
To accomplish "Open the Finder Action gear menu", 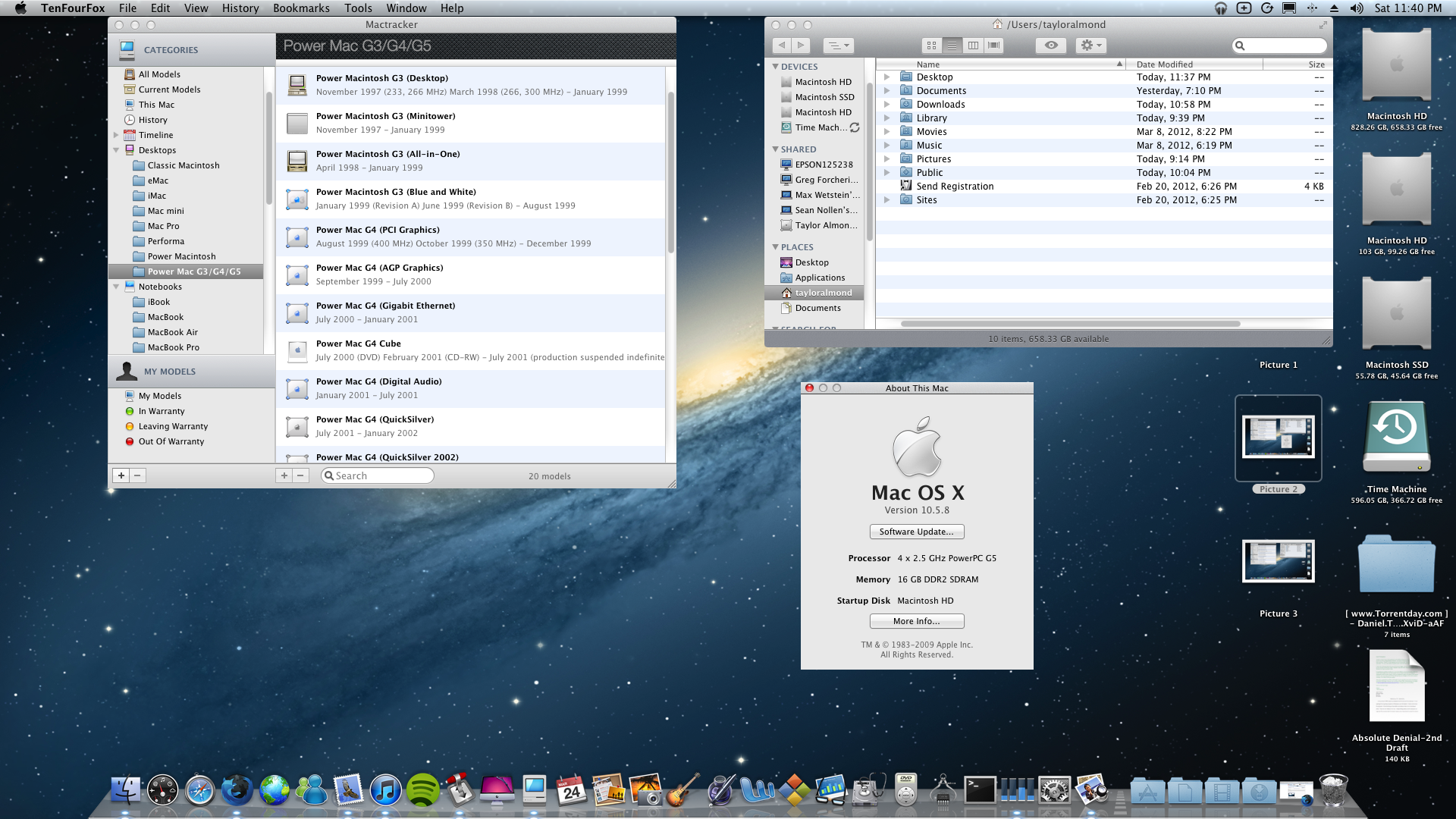I will pyautogui.click(x=1090, y=45).
